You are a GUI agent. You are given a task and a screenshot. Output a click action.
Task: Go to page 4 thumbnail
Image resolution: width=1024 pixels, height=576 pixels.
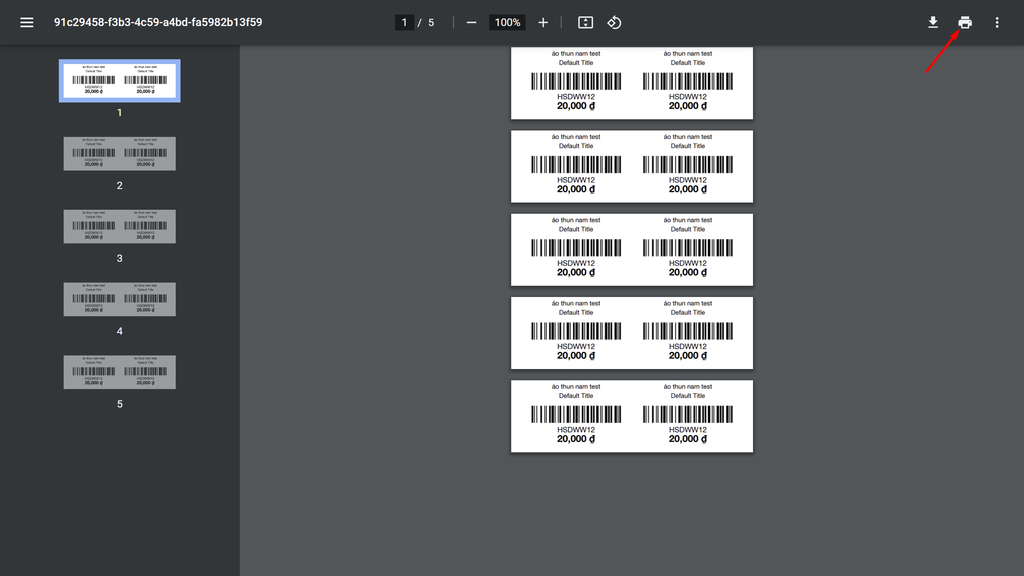coord(120,299)
